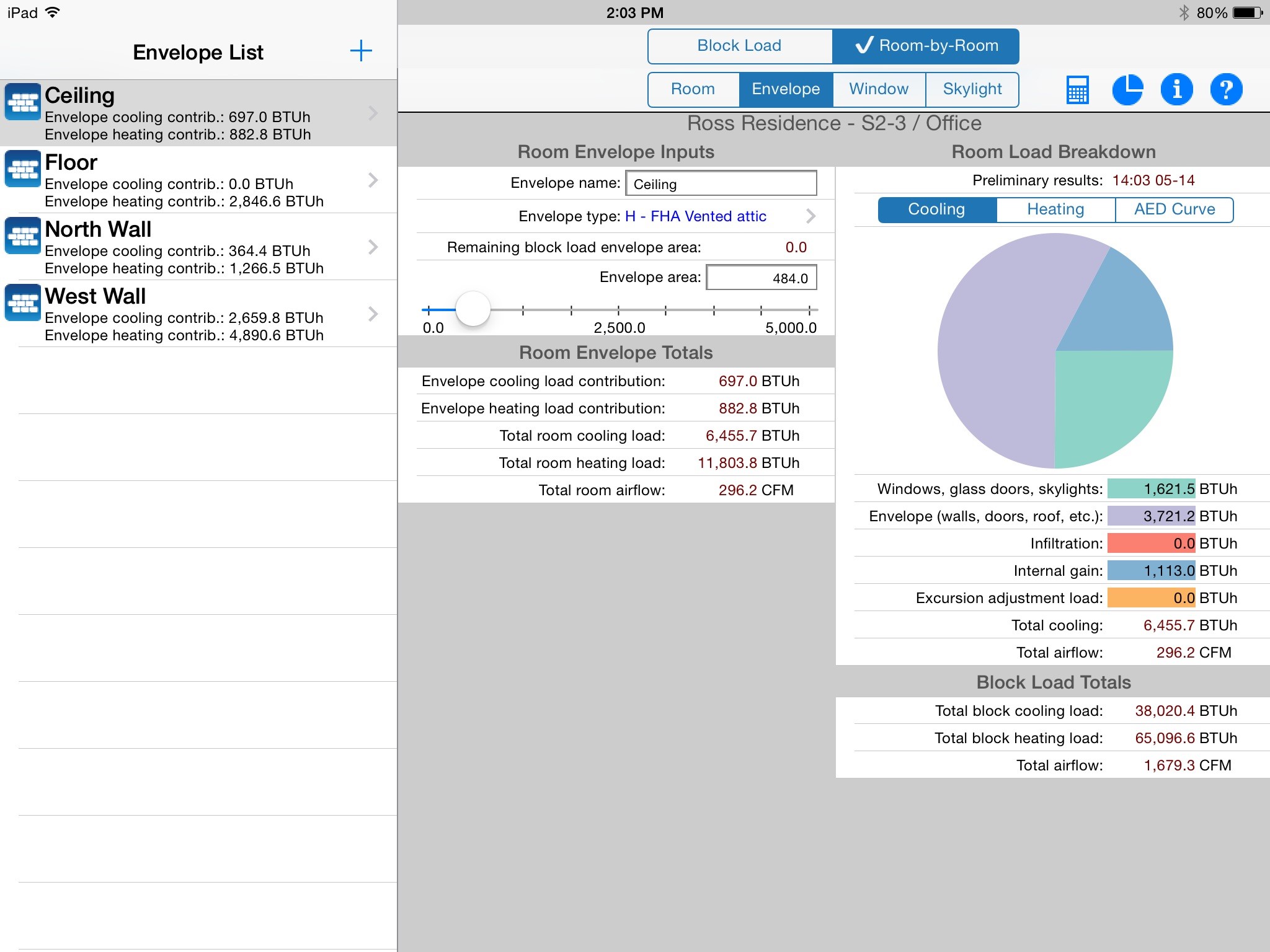Select North Wall in Envelope List
1270x952 pixels.
(198, 247)
